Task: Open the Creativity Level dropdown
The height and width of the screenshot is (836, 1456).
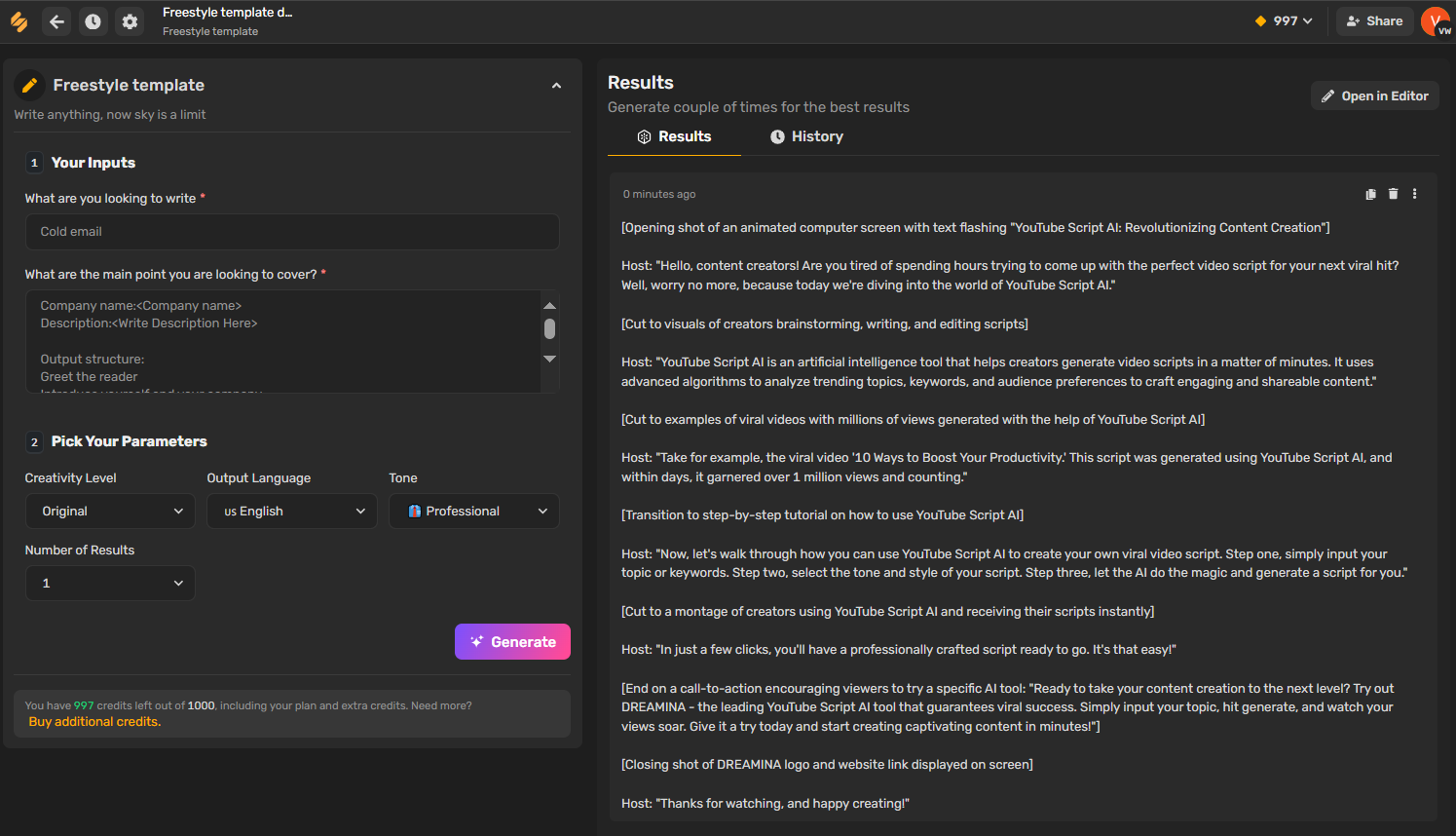Action: pos(110,512)
